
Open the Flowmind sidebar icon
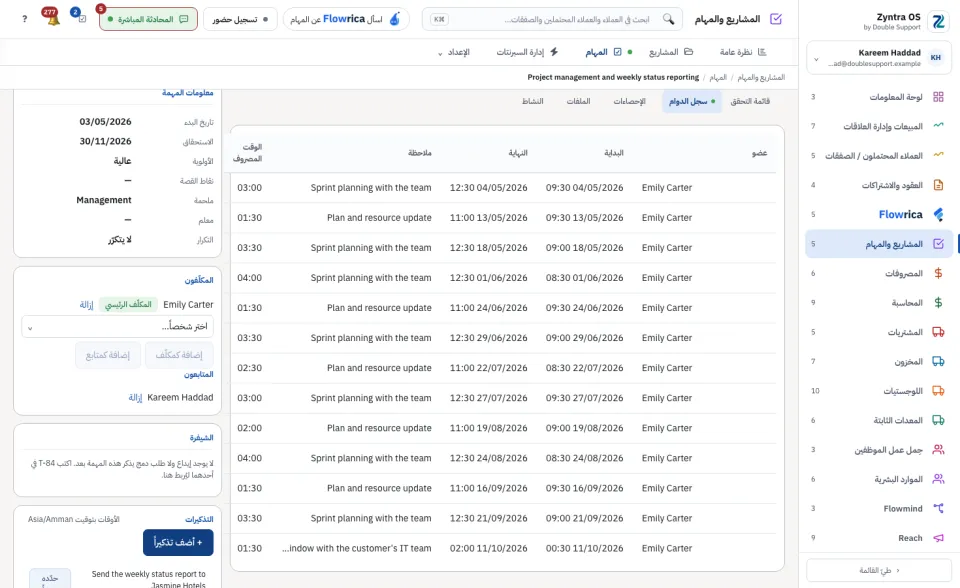pyautogui.click(x=938, y=508)
